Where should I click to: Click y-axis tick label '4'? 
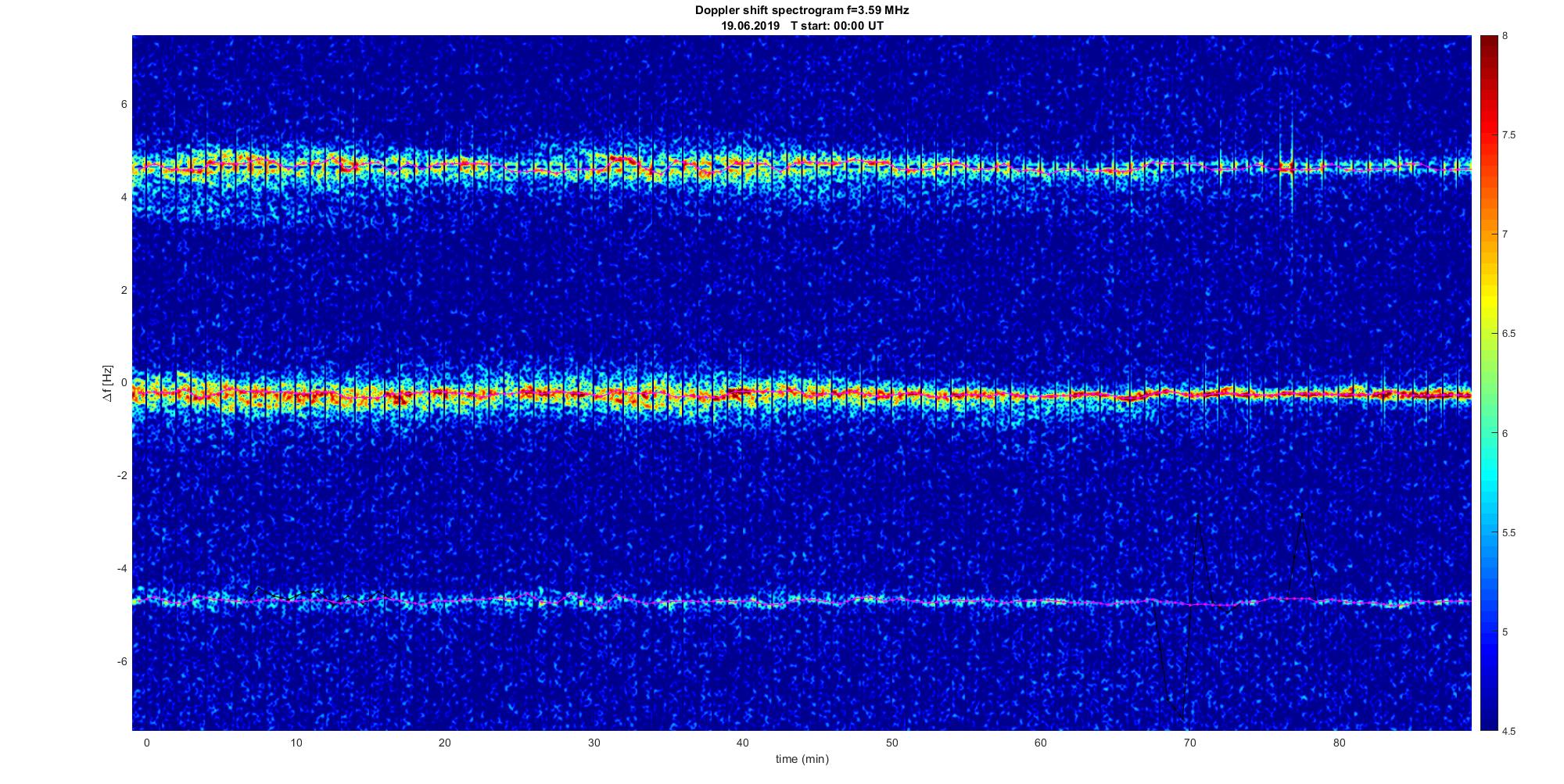(124, 198)
